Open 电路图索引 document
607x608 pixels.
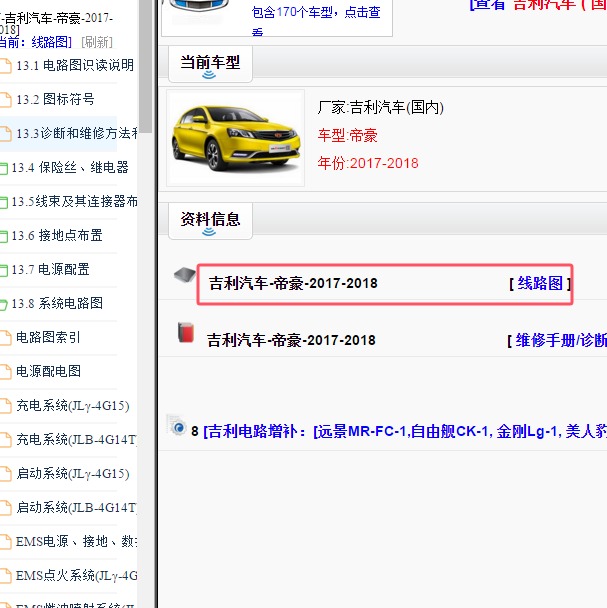click(48, 337)
